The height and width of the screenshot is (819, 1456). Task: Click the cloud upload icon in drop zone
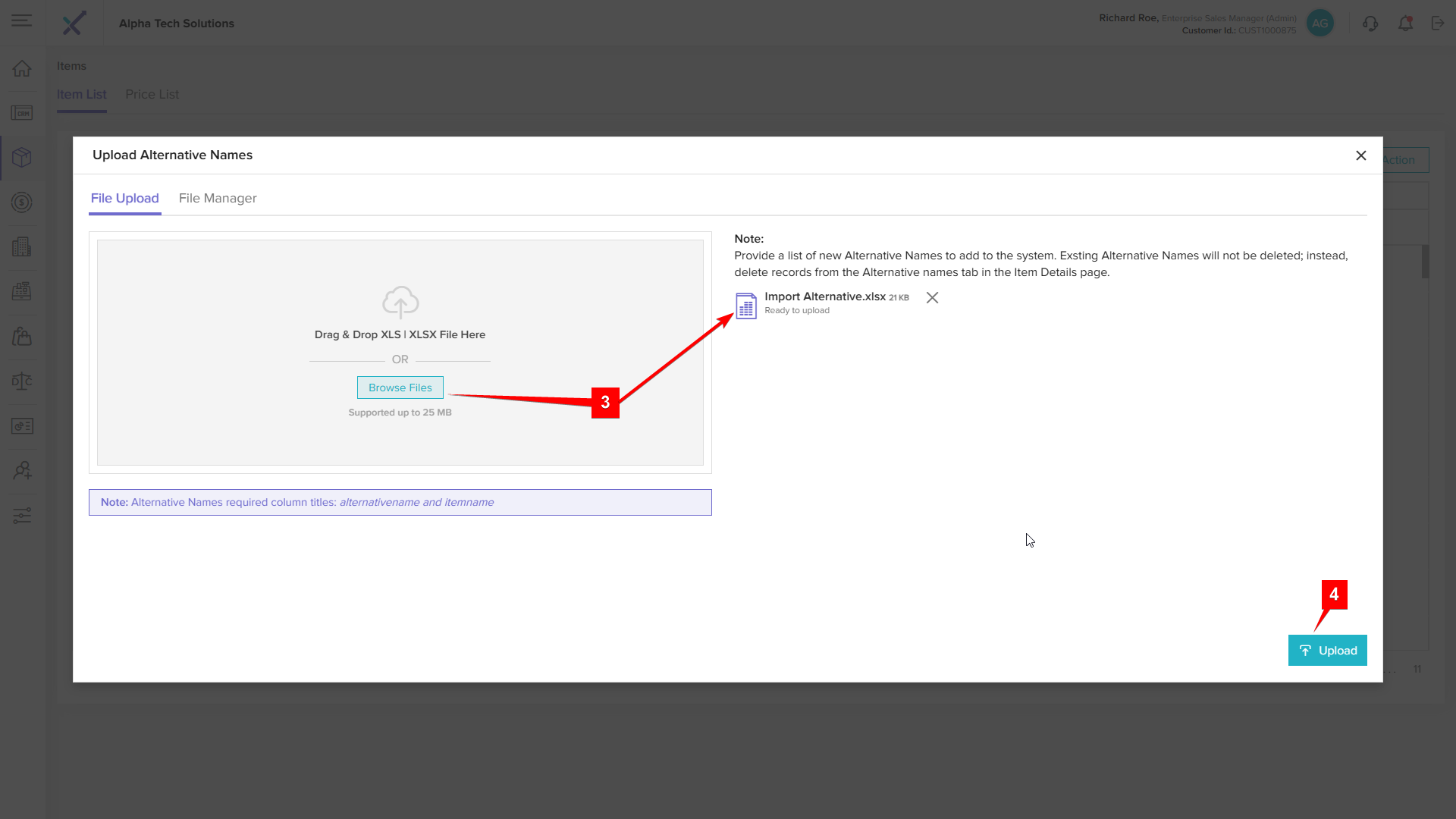click(x=400, y=303)
